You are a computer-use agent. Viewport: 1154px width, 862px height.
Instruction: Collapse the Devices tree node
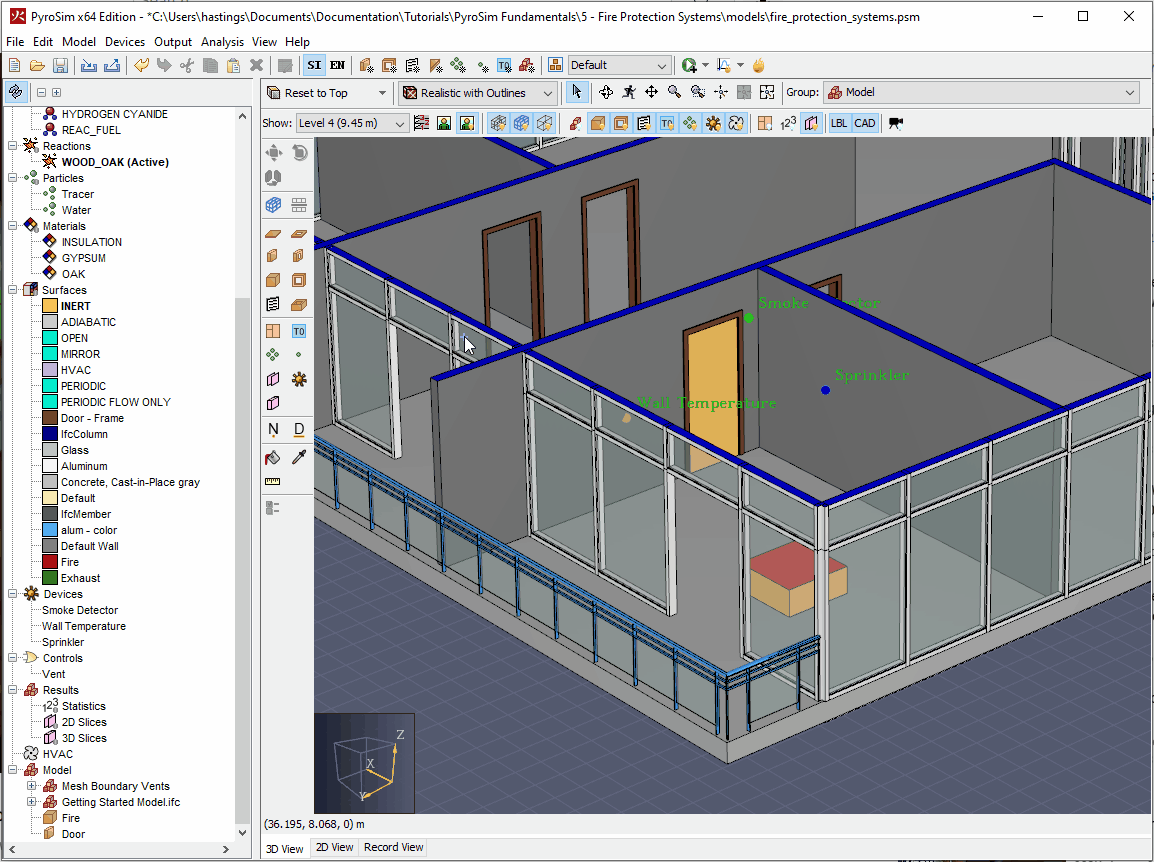click(x=13, y=594)
